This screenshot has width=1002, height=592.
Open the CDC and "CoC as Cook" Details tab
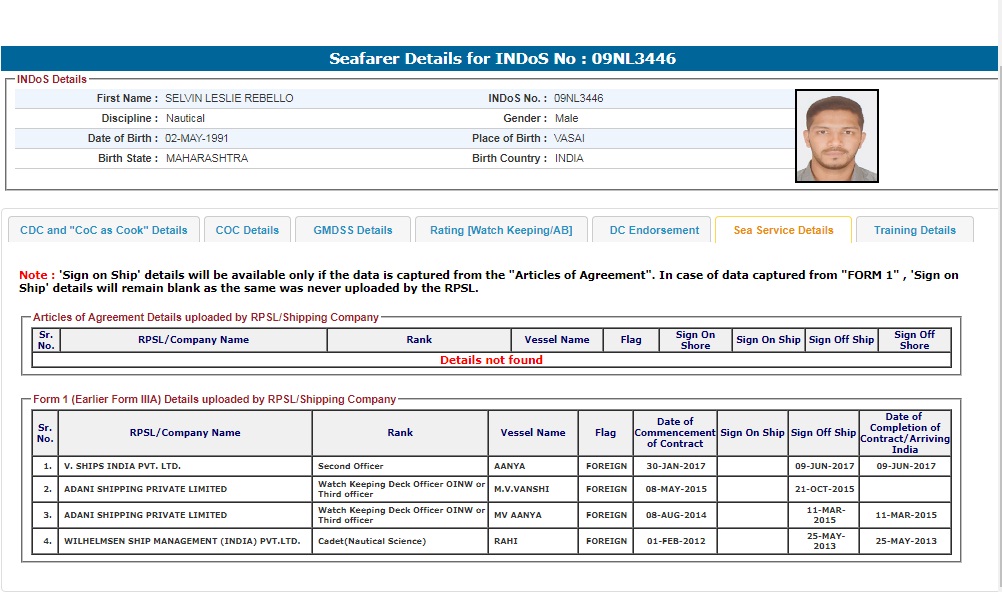coord(104,230)
